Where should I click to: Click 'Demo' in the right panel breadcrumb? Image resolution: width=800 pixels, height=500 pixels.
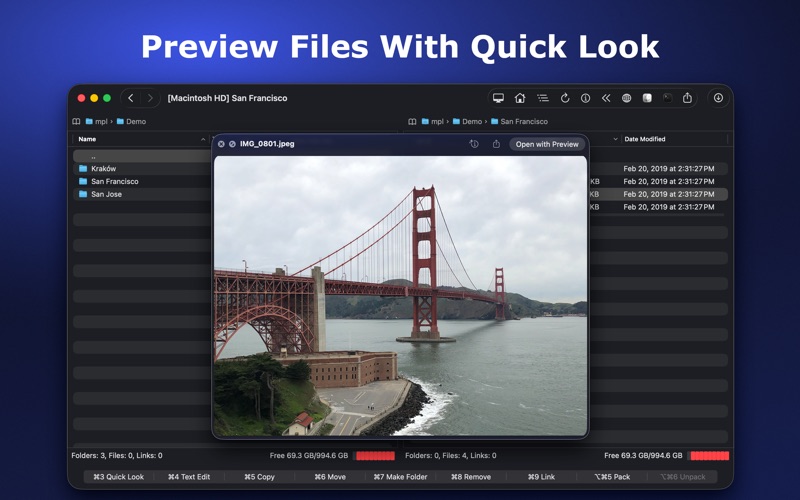472,121
